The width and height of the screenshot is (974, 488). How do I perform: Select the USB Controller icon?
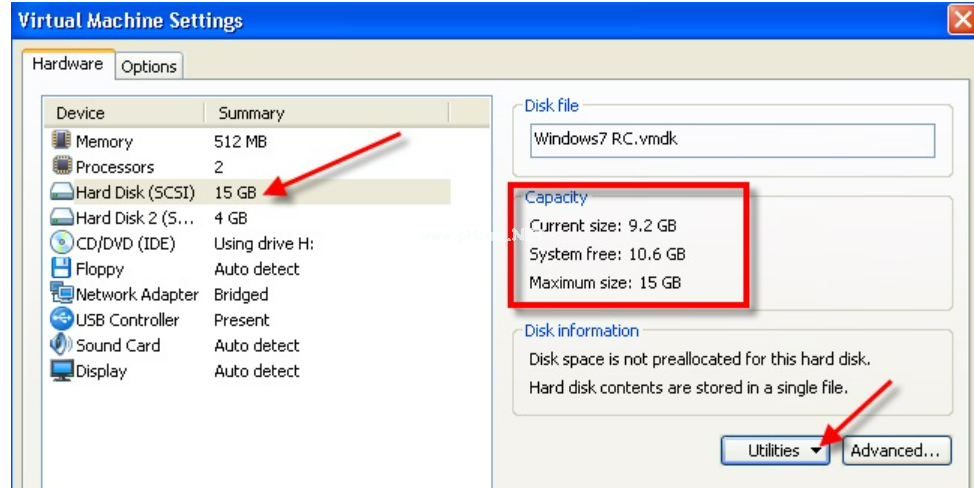pyautogui.click(x=62, y=320)
